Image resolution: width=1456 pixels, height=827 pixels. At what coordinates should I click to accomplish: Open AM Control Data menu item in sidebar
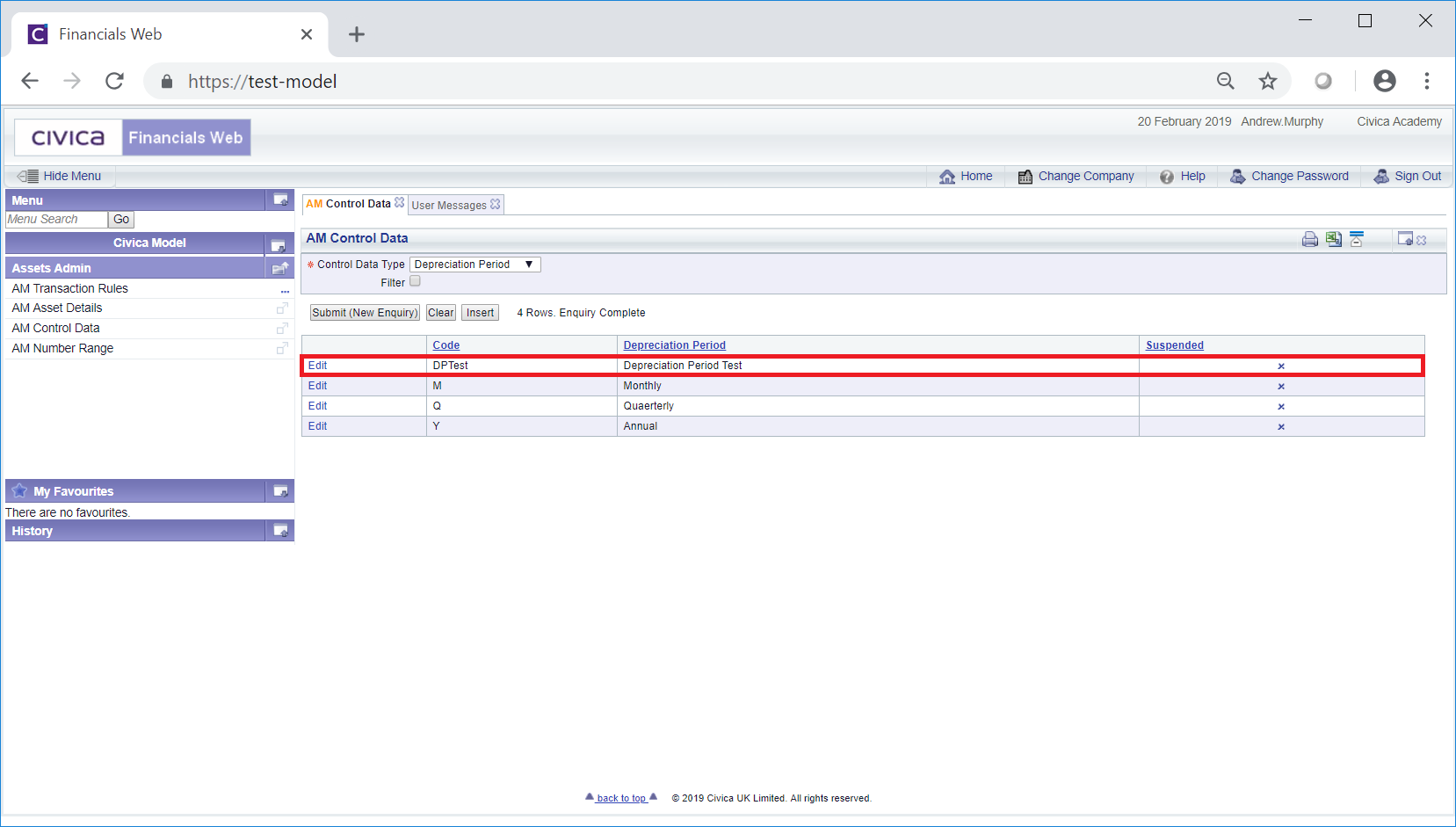point(55,328)
